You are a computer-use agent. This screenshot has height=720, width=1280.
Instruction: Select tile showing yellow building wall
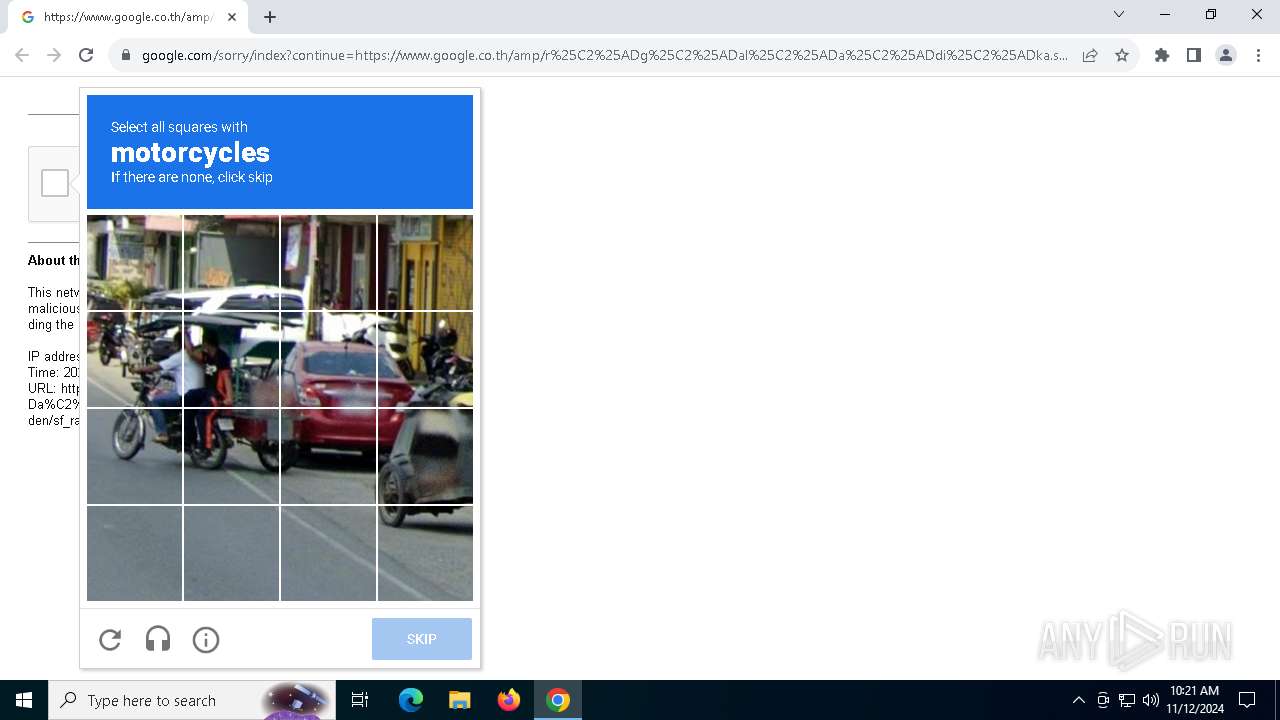point(425,262)
